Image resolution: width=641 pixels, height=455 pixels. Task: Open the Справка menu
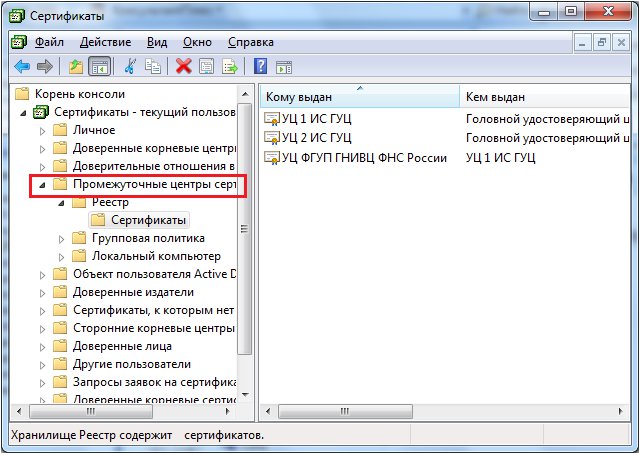pyautogui.click(x=250, y=43)
